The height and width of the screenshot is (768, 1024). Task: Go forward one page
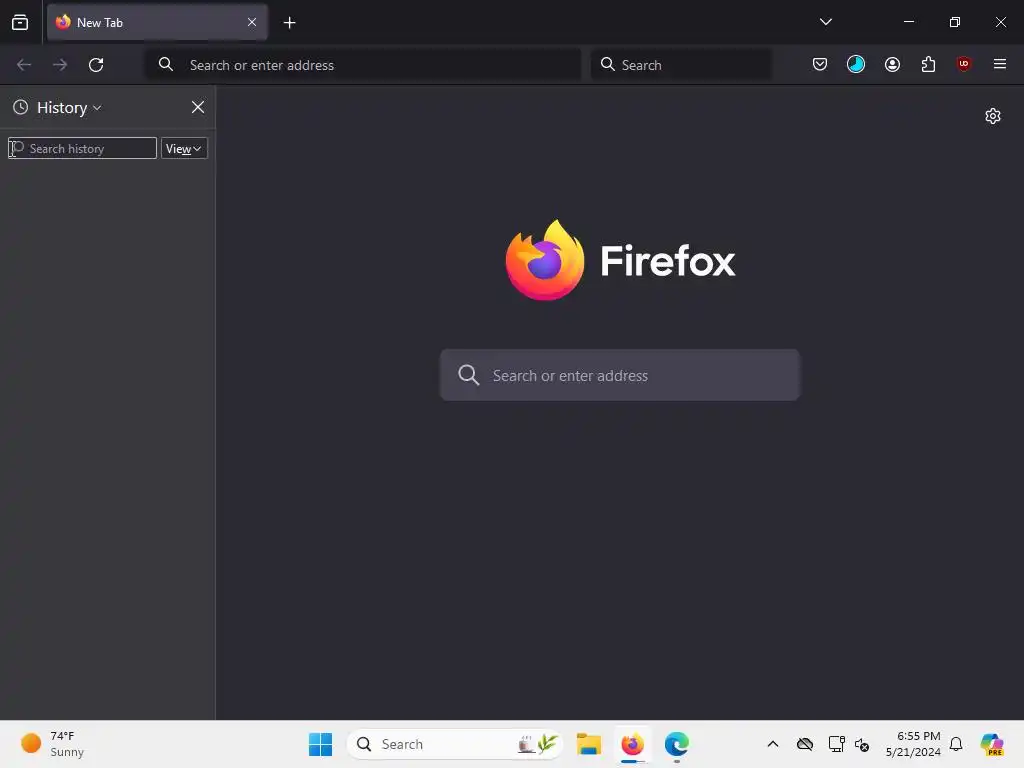pos(60,65)
